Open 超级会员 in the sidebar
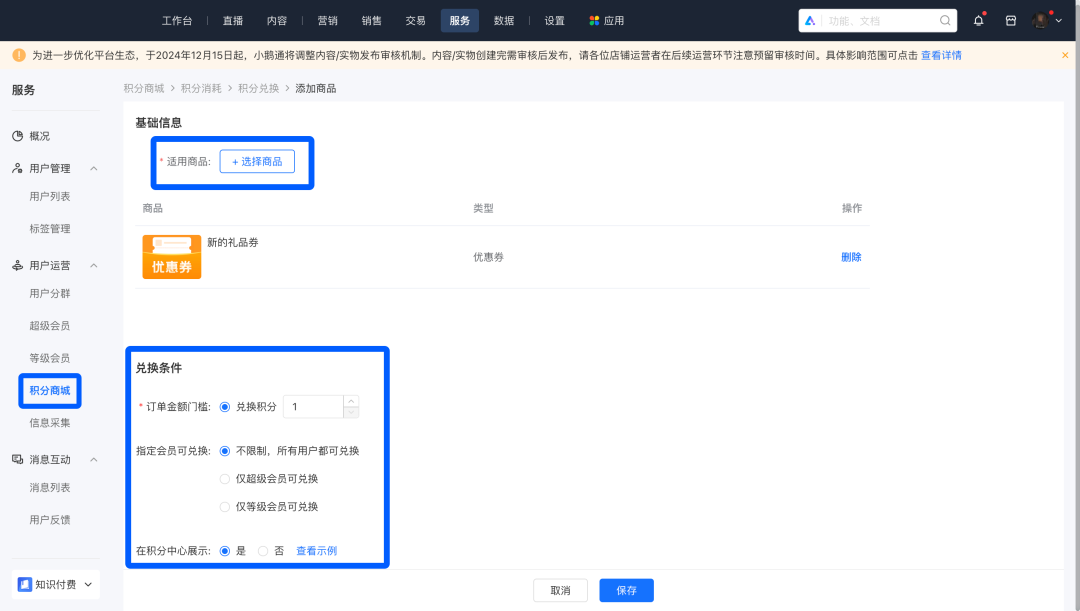 [50, 326]
